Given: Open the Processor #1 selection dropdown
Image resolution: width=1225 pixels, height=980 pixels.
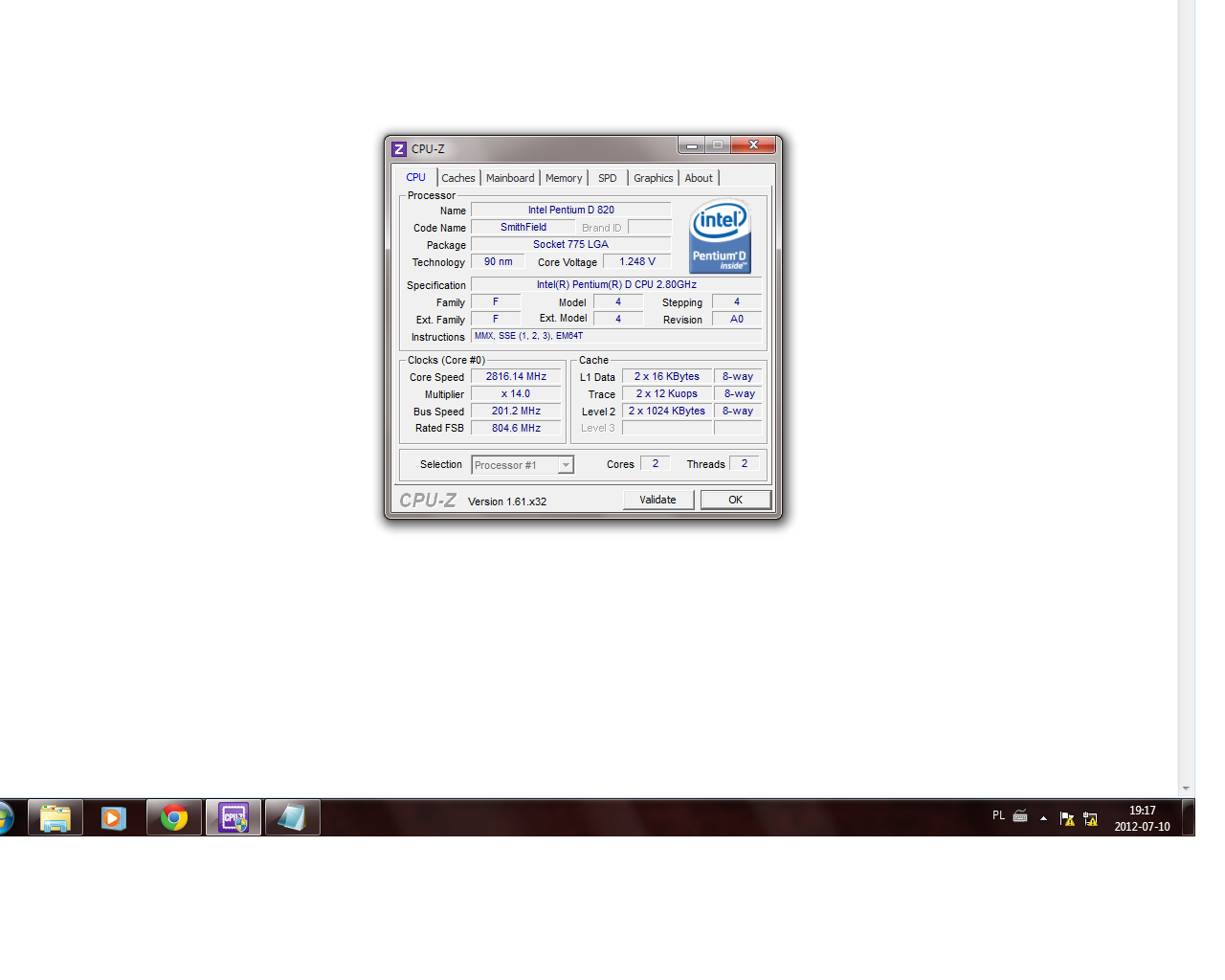Looking at the screenshot, I should tap(566, 465).
